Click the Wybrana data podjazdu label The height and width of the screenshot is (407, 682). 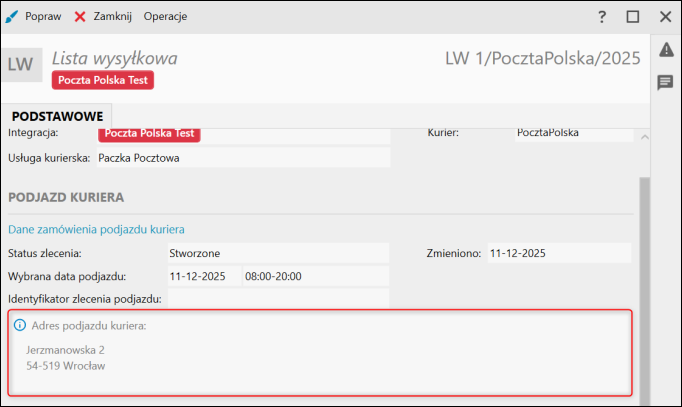point(67,277)
